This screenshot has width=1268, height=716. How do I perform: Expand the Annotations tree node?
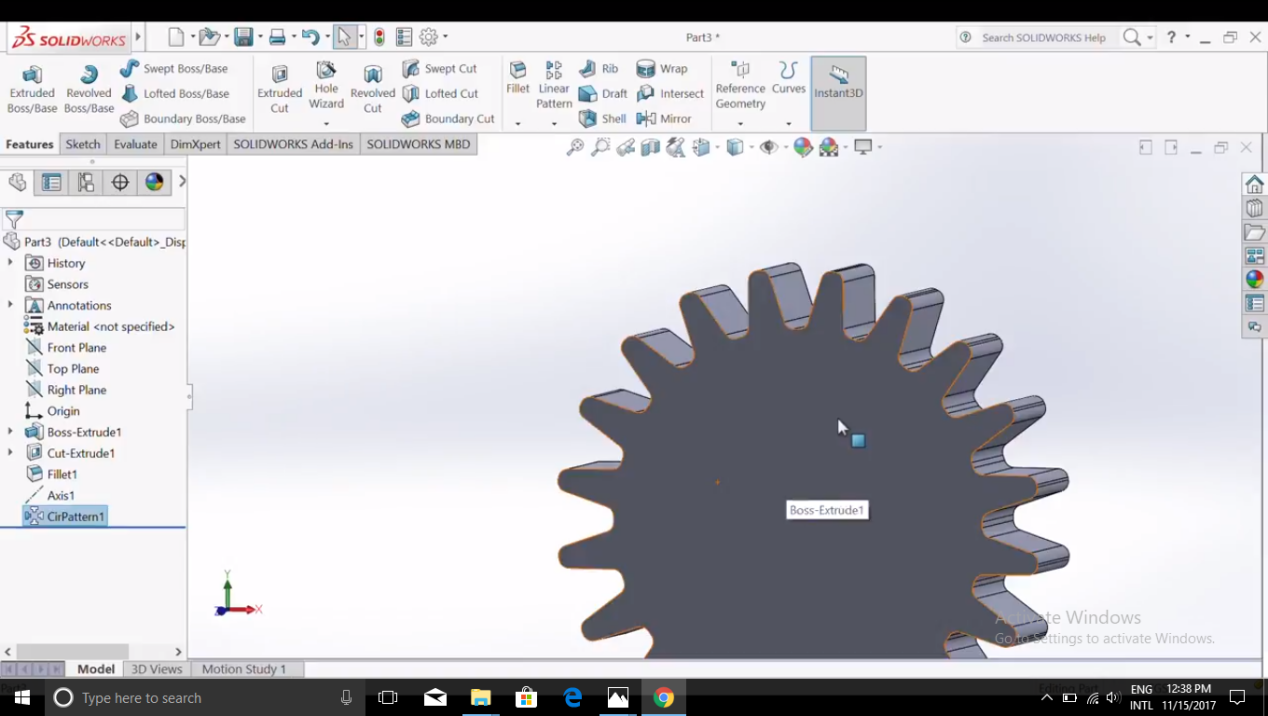point(10,305)
